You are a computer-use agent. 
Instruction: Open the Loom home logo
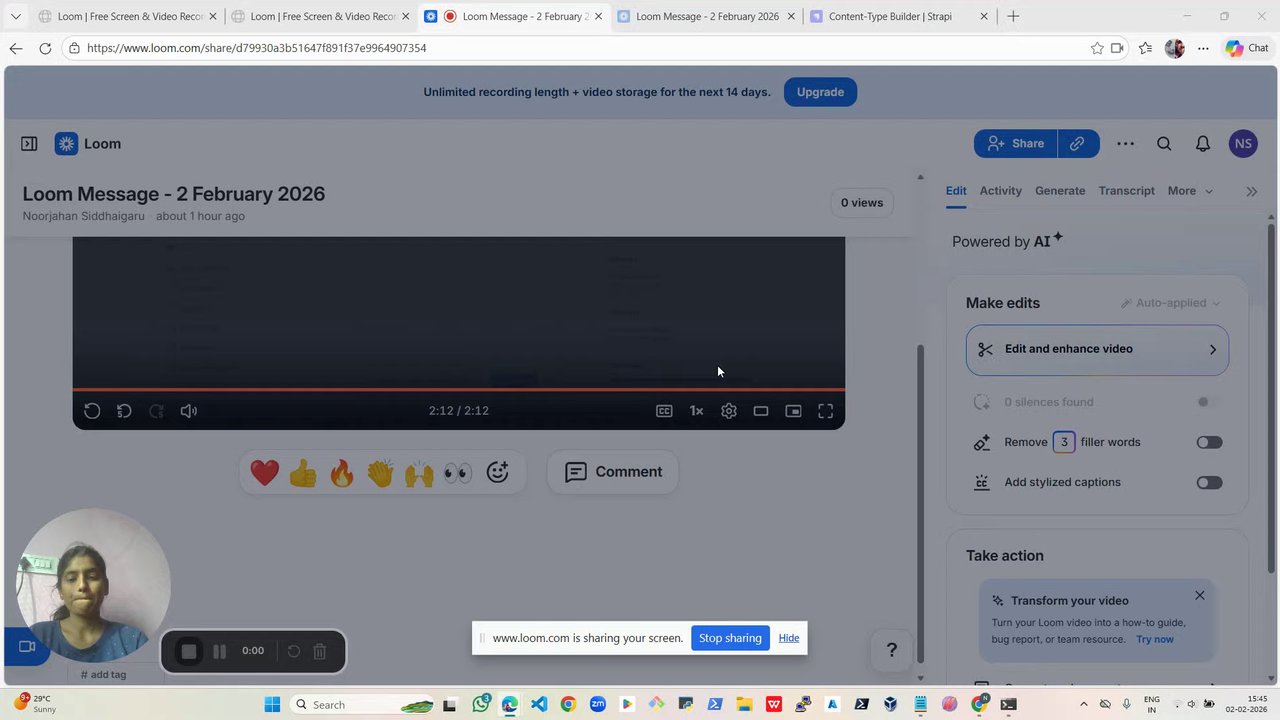tap(88, 144)
